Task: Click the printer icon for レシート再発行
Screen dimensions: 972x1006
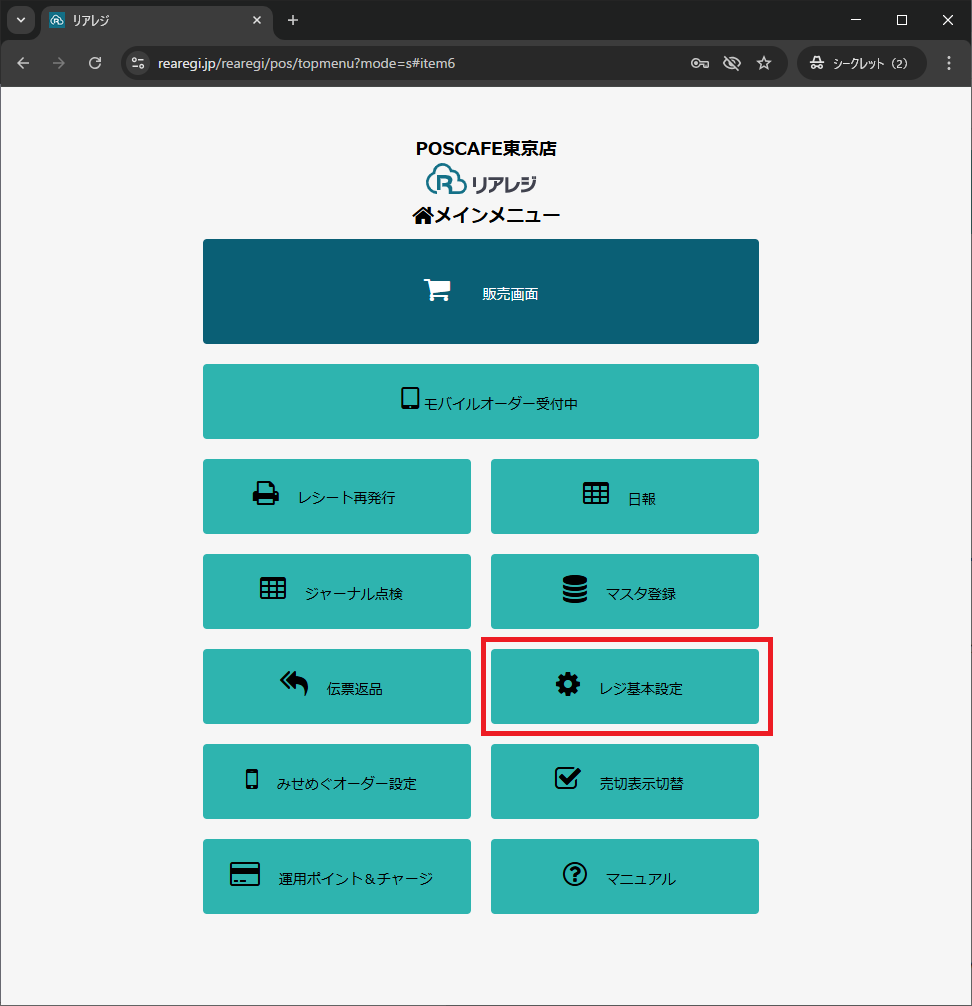Action: coord(266,493)
